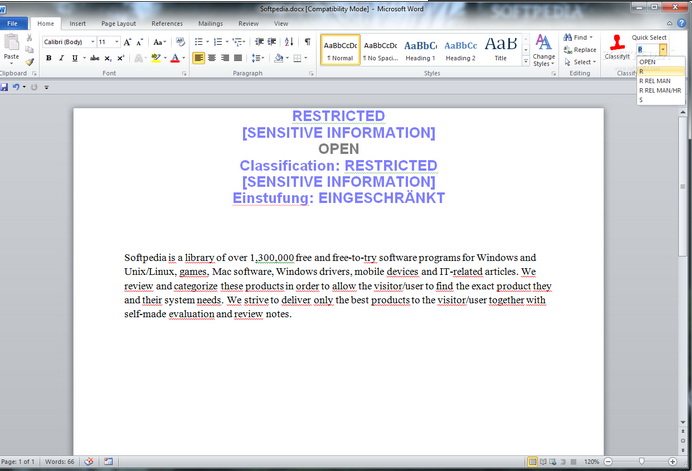Choose R REL MAN from Quick Select list
The height and width of the screenshot is (471, 692).
click(661, 81)
